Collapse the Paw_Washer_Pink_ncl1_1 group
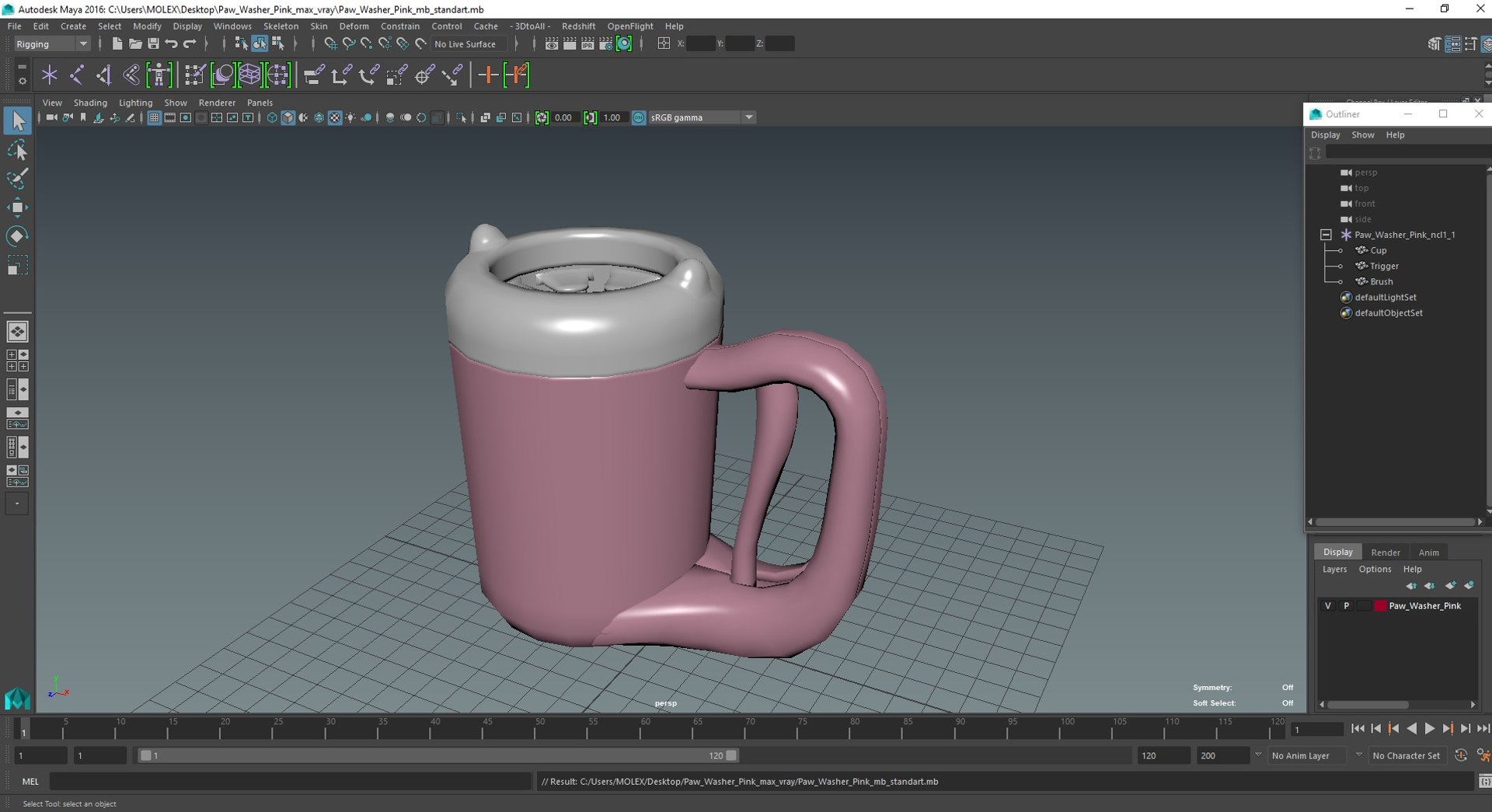The height and width of the screenshot is (812, 1492). tap(1326, 235)
